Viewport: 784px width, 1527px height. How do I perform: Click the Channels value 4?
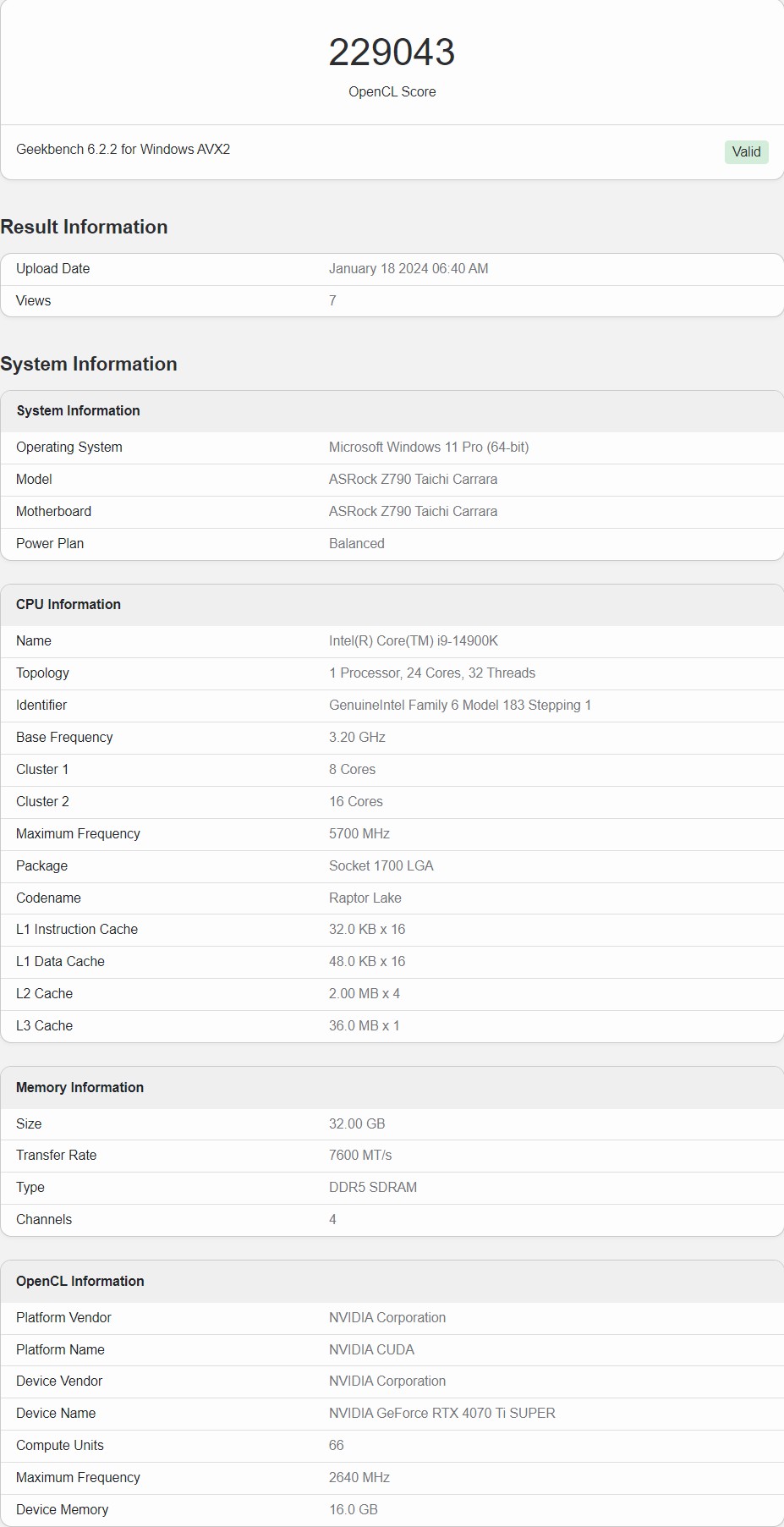[332, 1219]
